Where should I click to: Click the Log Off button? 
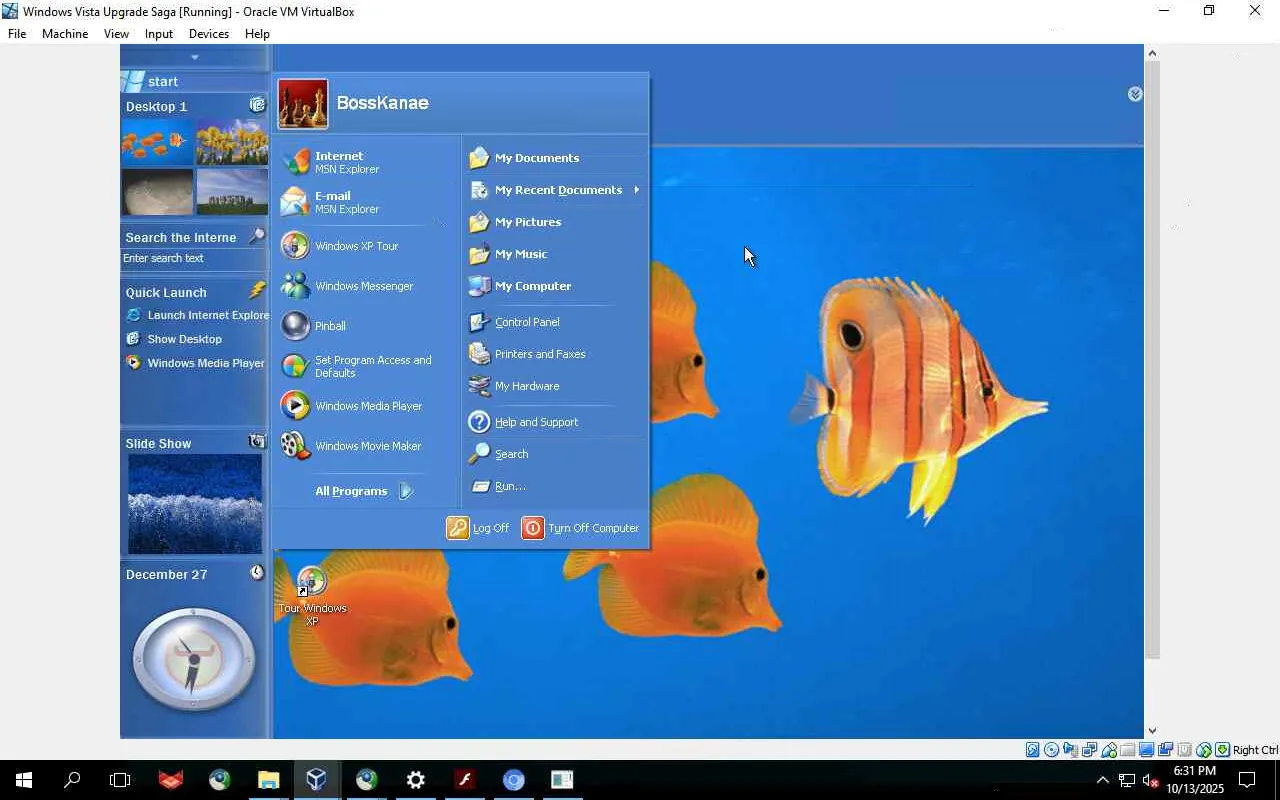[x=478, y=528]
